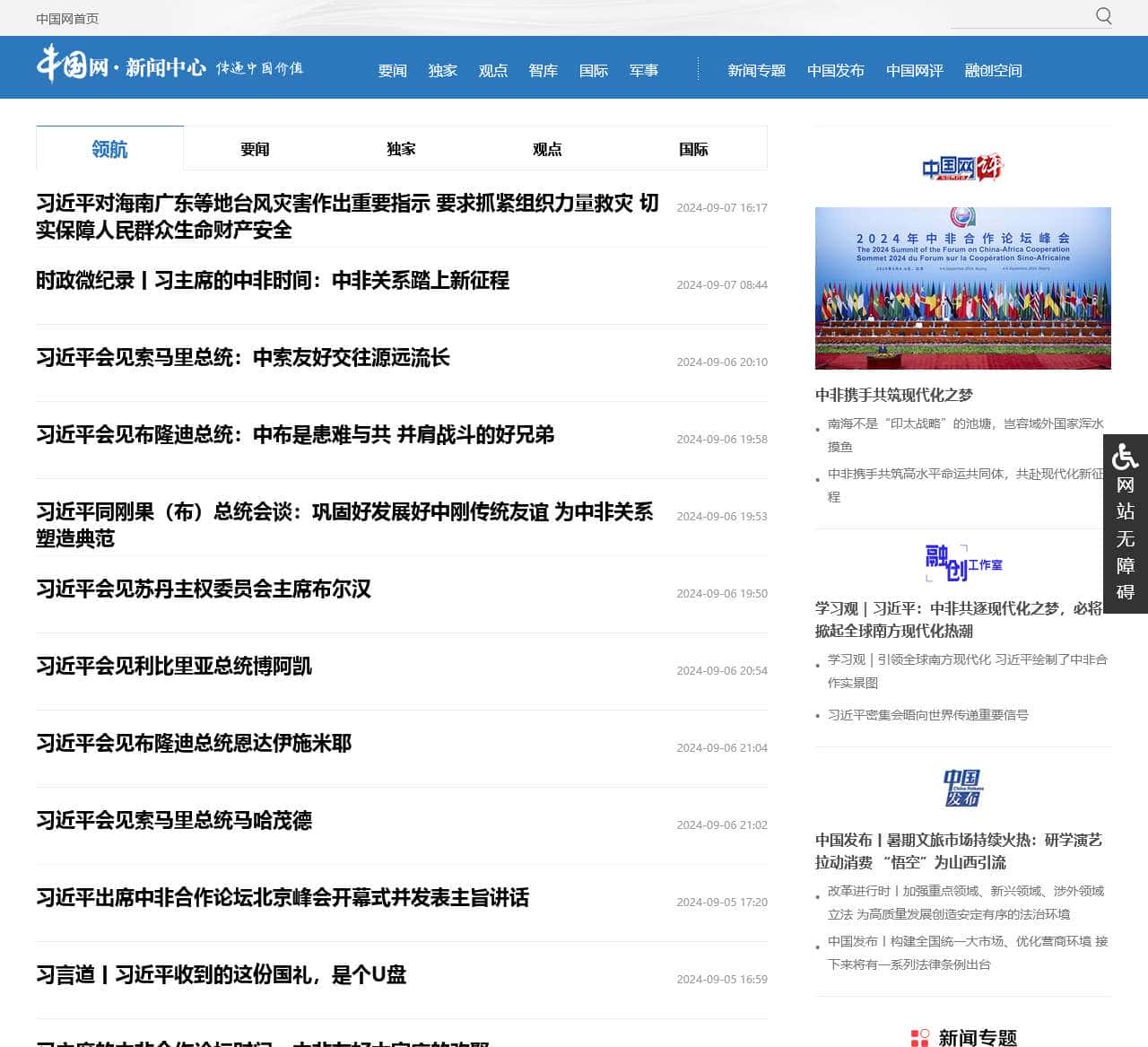Open 要闻 in the blue navigation bar
Image resolution: width=1148 pixels, height=1047 pixels.
pos(393,70)
